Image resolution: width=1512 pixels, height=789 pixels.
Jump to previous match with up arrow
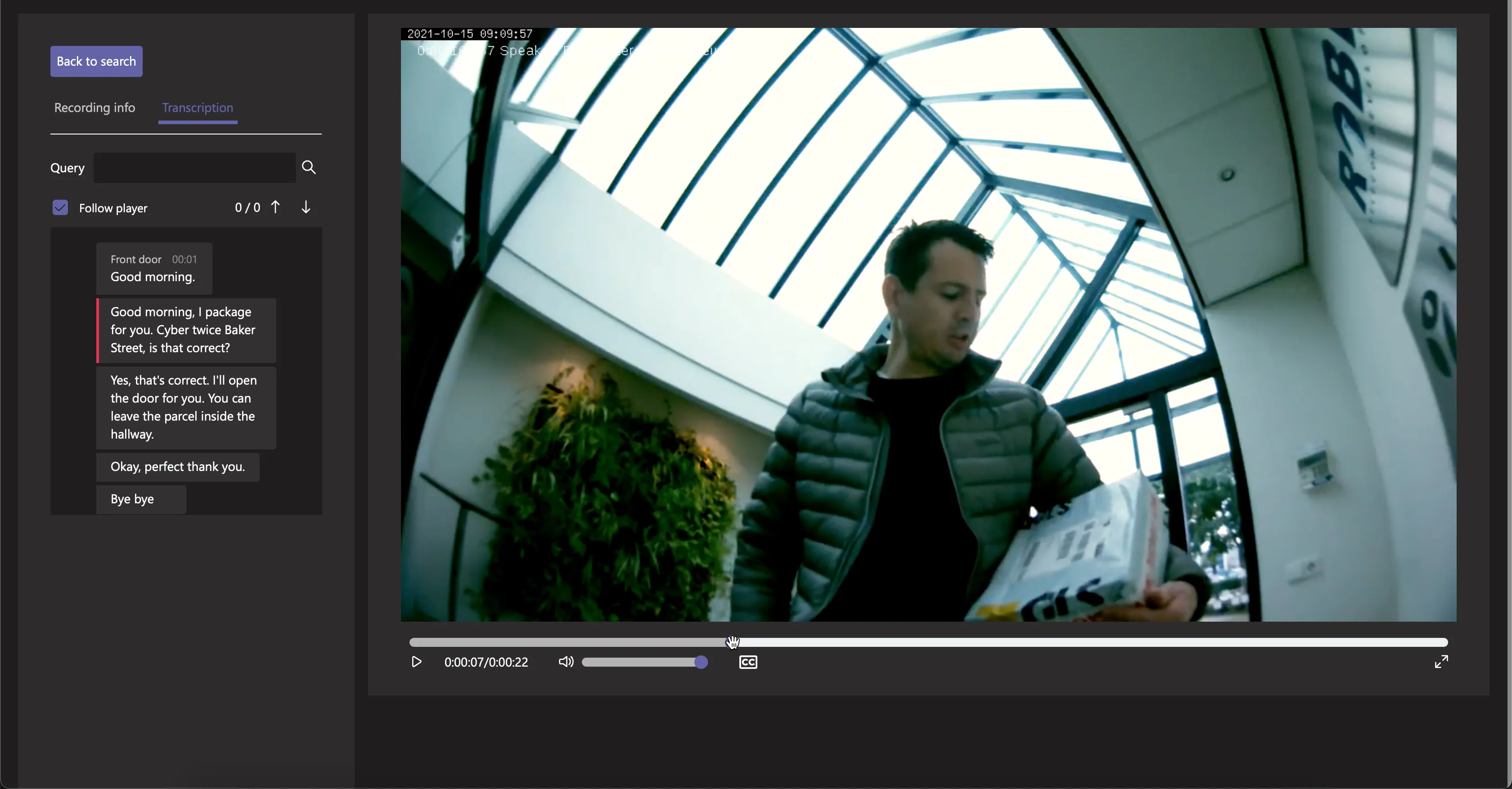tap(275, 207)
